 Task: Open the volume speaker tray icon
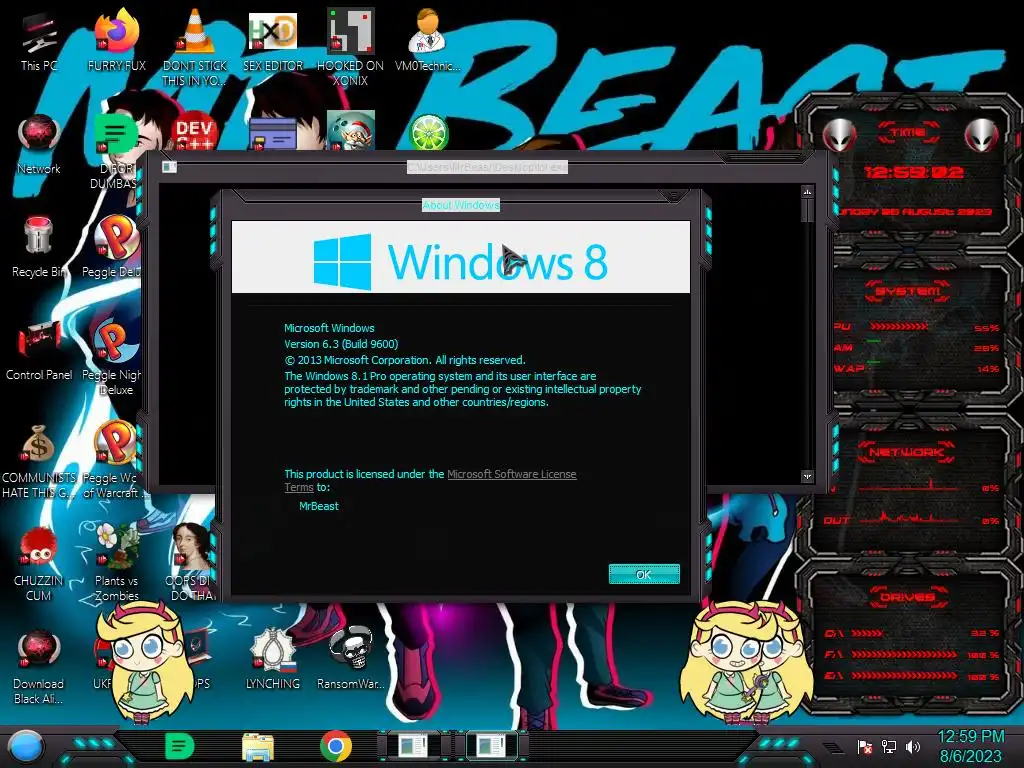912,747
